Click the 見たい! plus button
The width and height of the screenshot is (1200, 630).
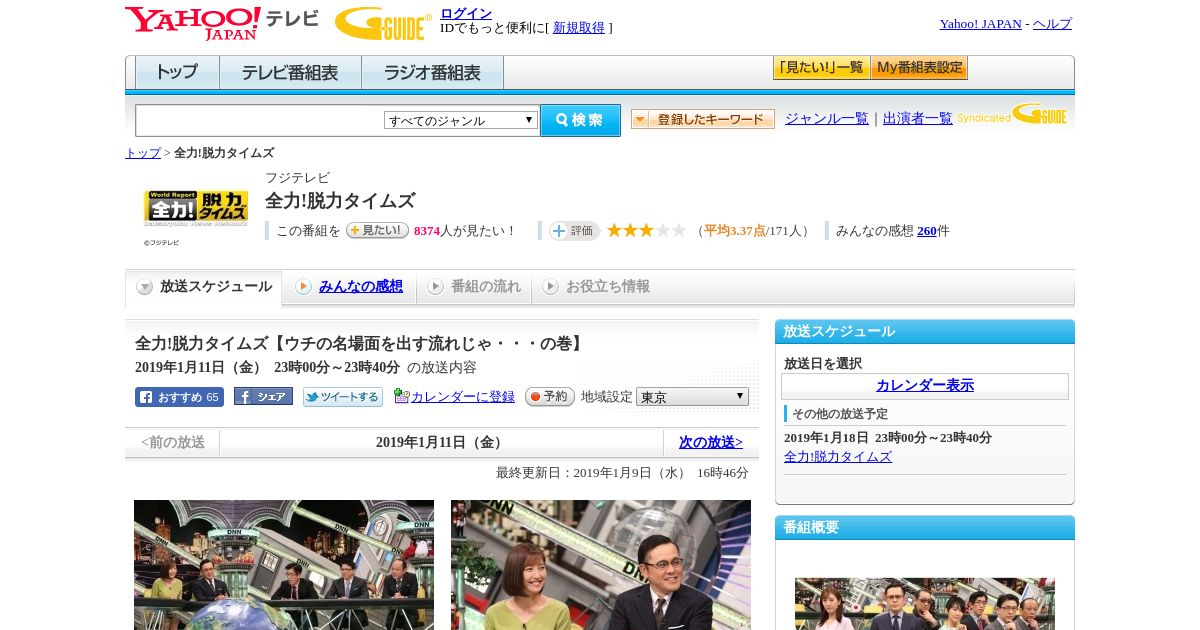tap(377, 230)
